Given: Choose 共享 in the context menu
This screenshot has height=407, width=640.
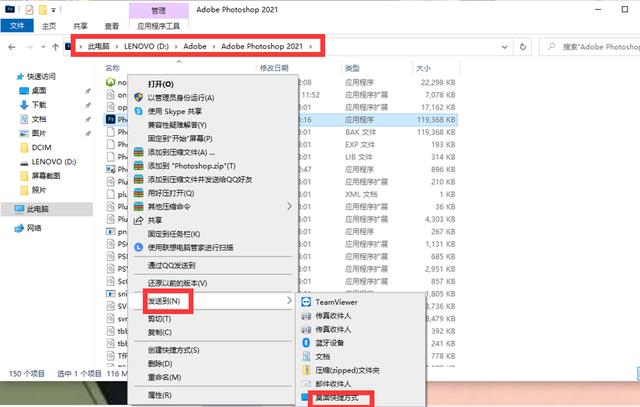Looking at the screenshot, I should tap(212, 220).
